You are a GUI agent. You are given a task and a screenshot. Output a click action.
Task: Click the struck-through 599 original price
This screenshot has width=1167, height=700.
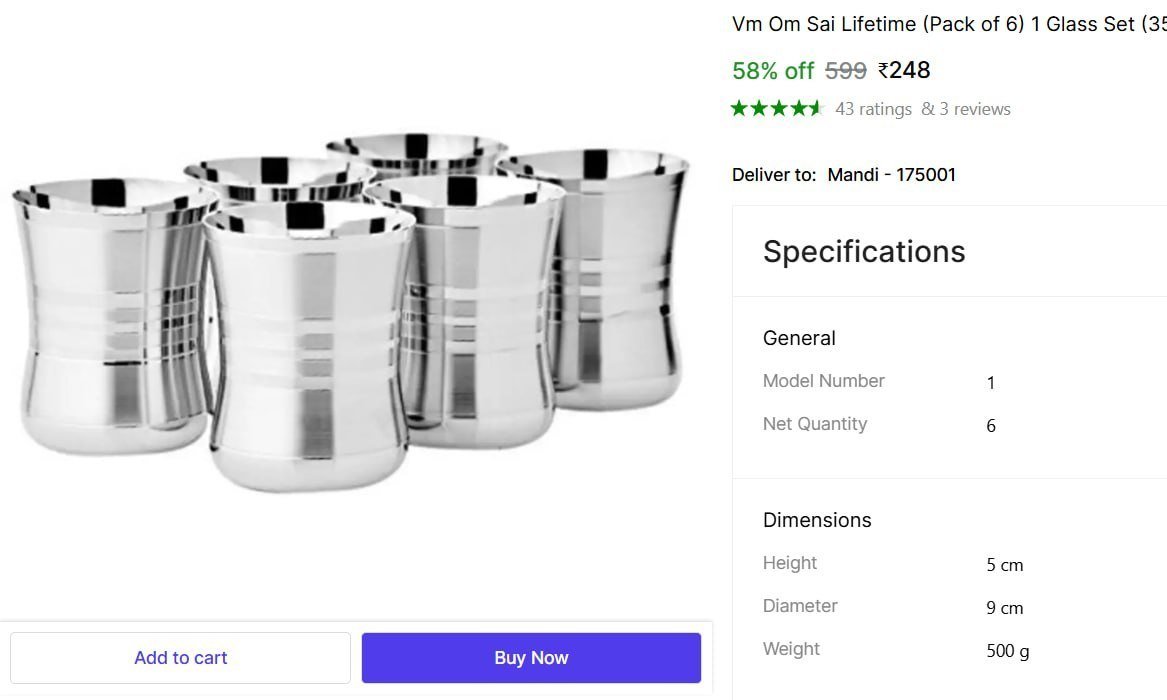click(x=845, y=71)
